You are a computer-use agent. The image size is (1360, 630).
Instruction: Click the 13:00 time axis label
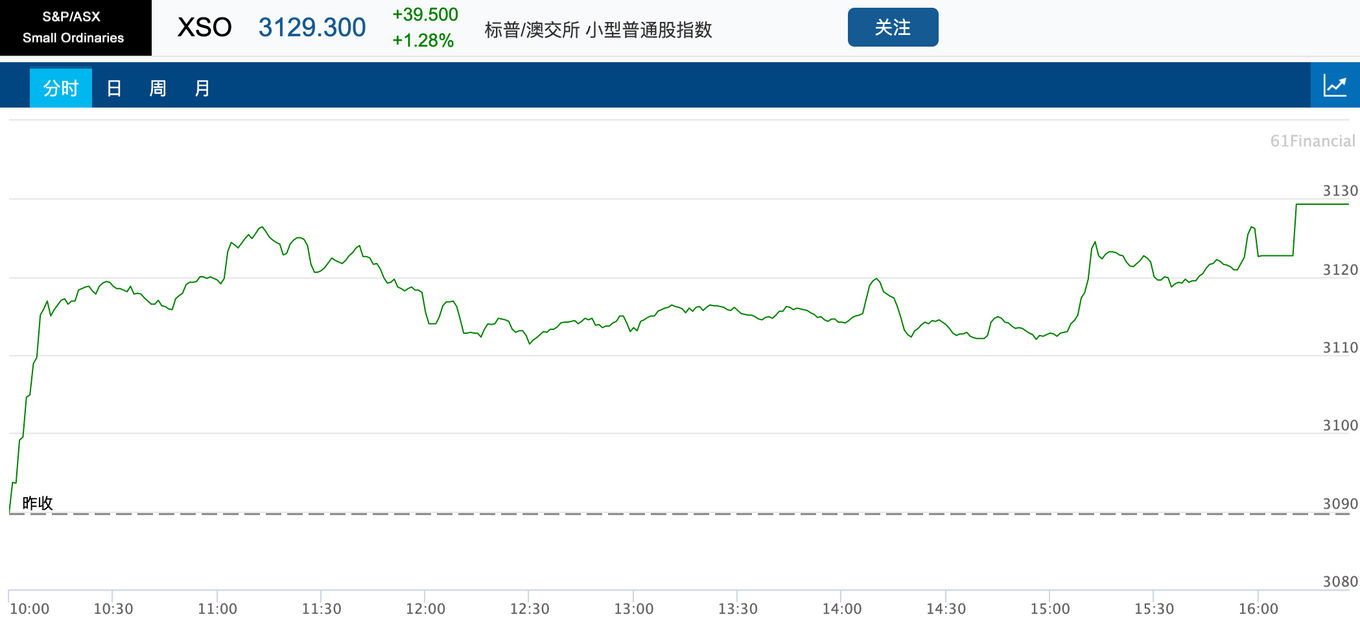(634, 609)
